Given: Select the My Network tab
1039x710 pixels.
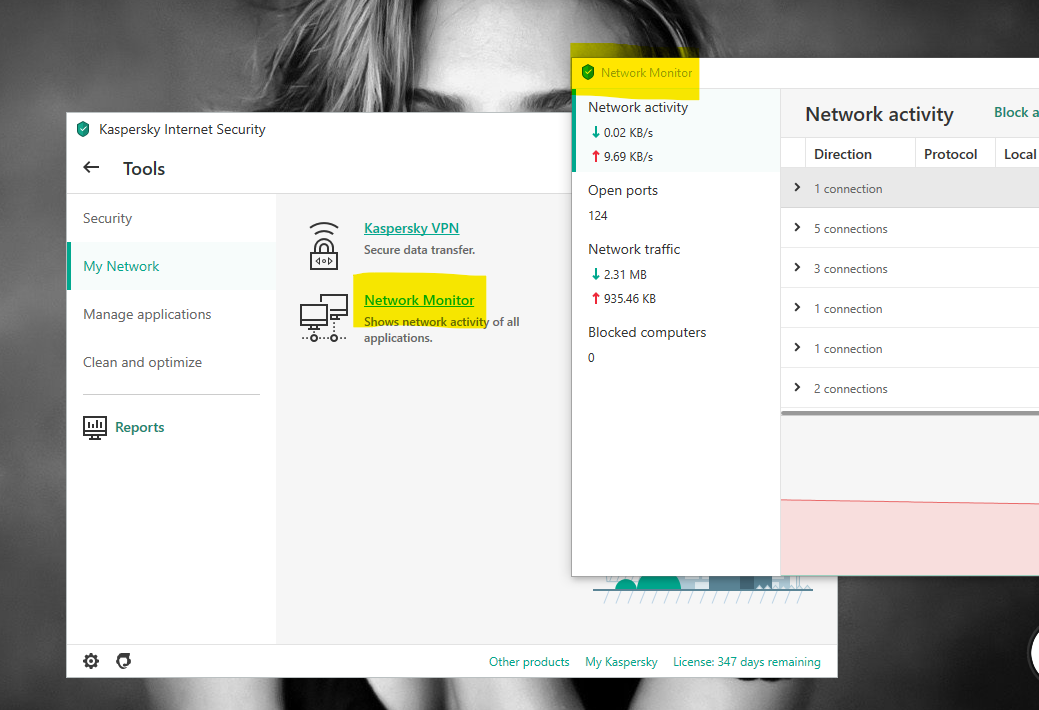Looking at the screenshot, I should click(172, 266).
